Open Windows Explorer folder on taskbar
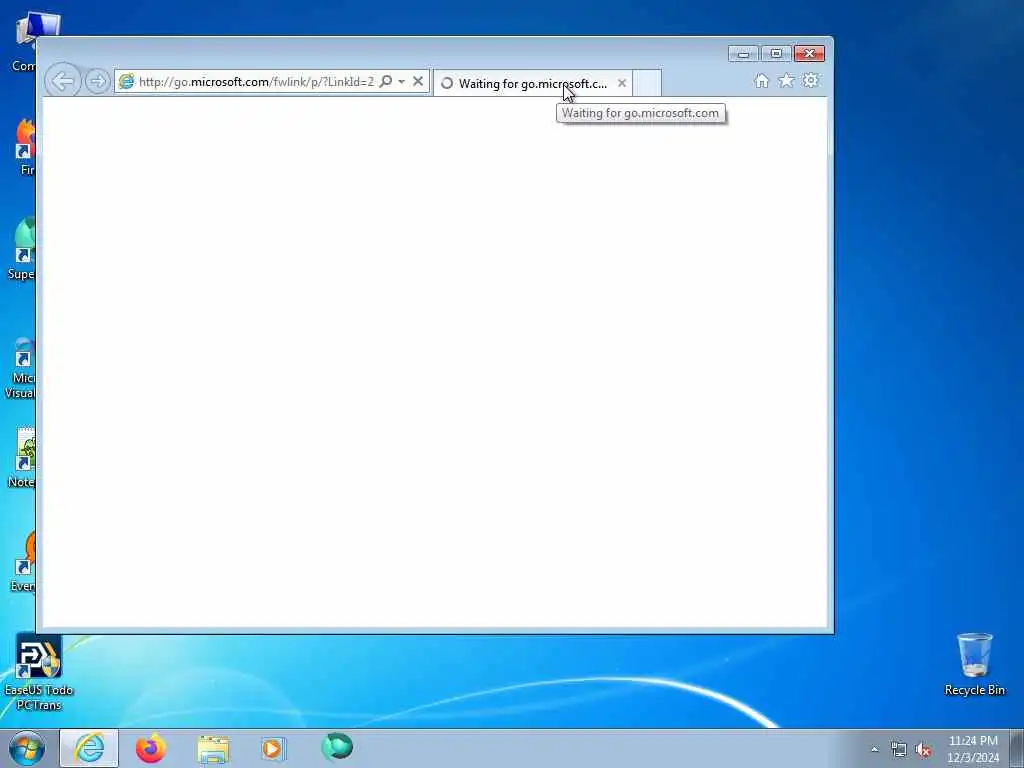1024x768 pixels. [x=213, y=748]
